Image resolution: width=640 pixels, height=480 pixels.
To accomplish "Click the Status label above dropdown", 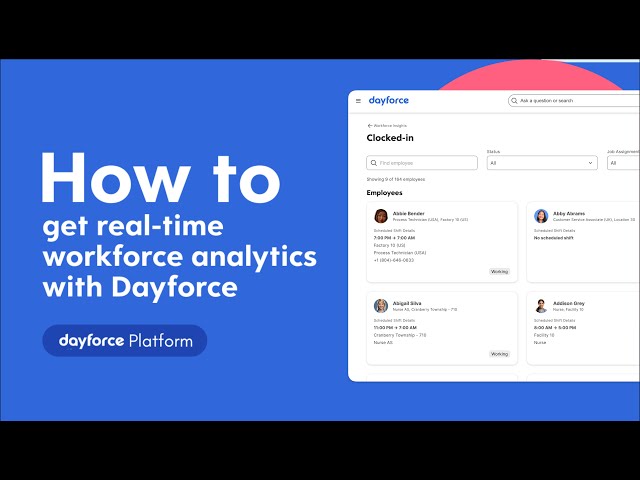I will [493, 151].
